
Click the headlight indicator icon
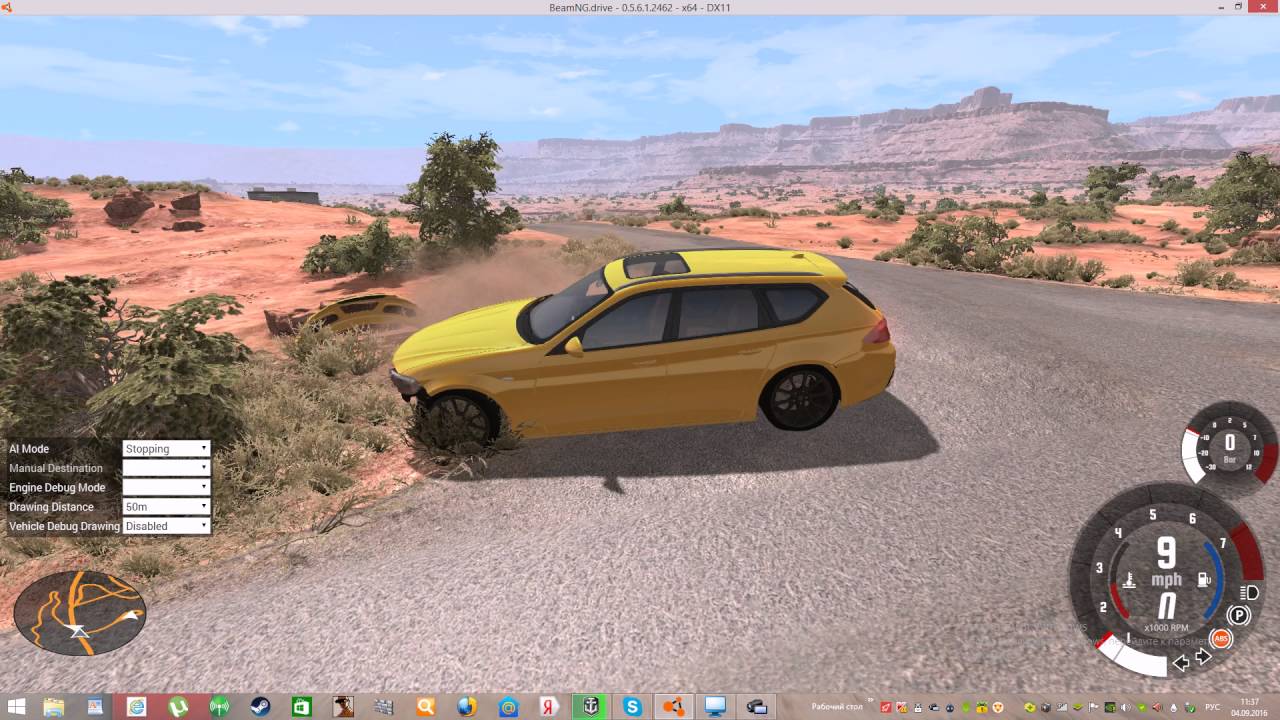click(1248, 593)
